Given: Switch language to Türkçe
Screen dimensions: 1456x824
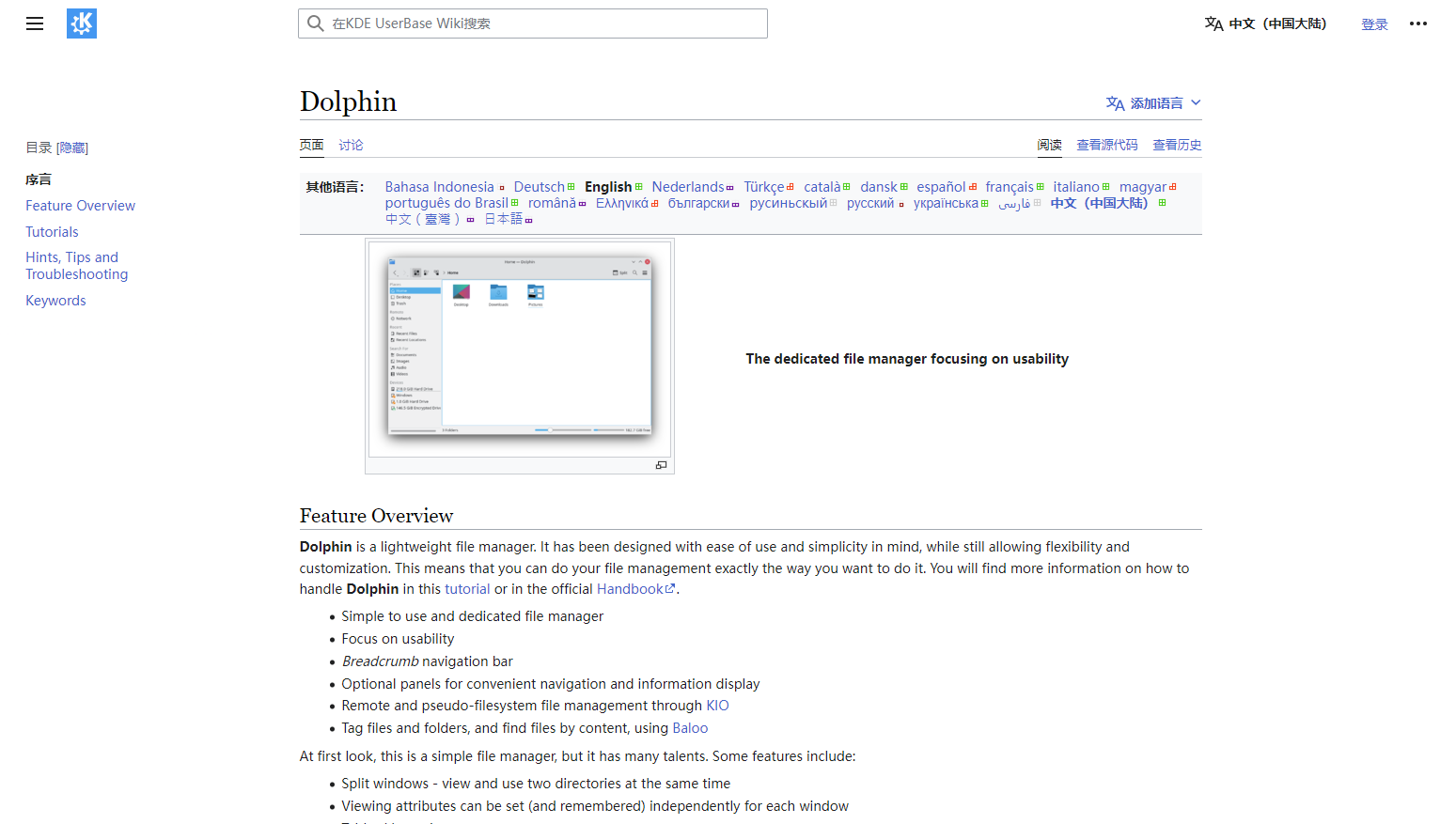Looking at the screenshot, I should point(764,187).
